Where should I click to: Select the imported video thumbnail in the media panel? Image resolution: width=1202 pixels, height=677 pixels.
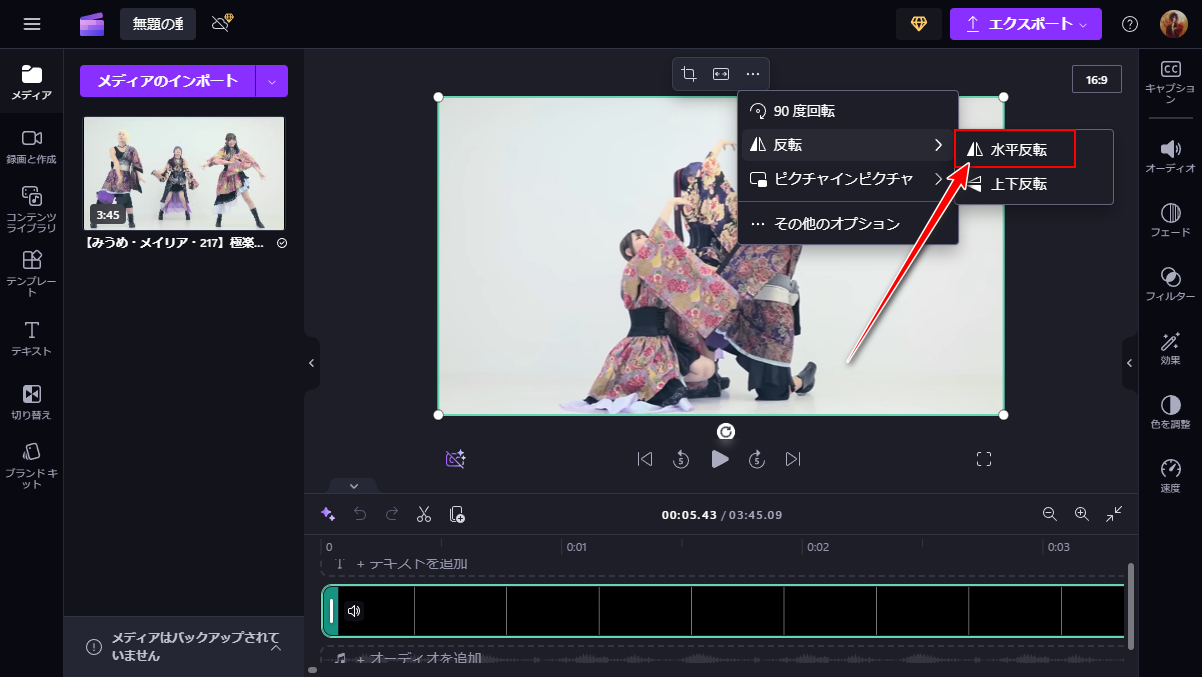(184, 173)
